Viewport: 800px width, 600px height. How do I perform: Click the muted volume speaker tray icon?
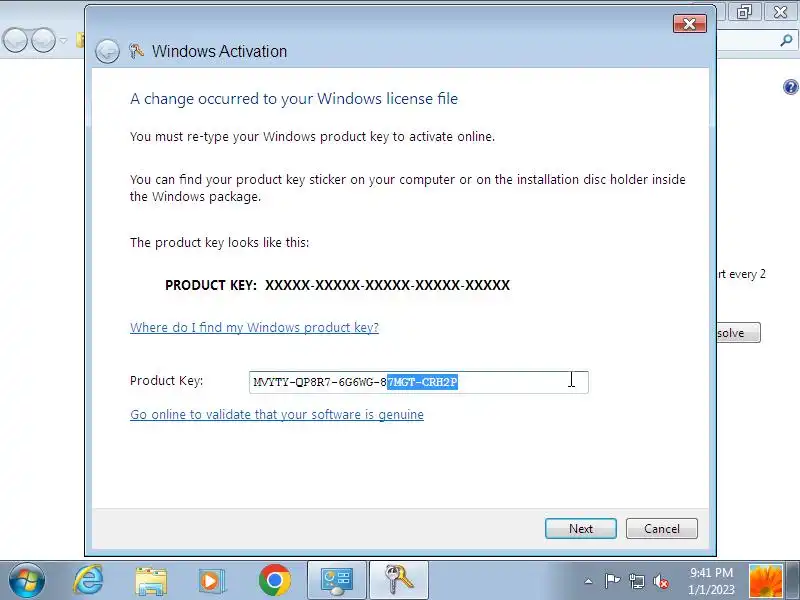(661, 581)
